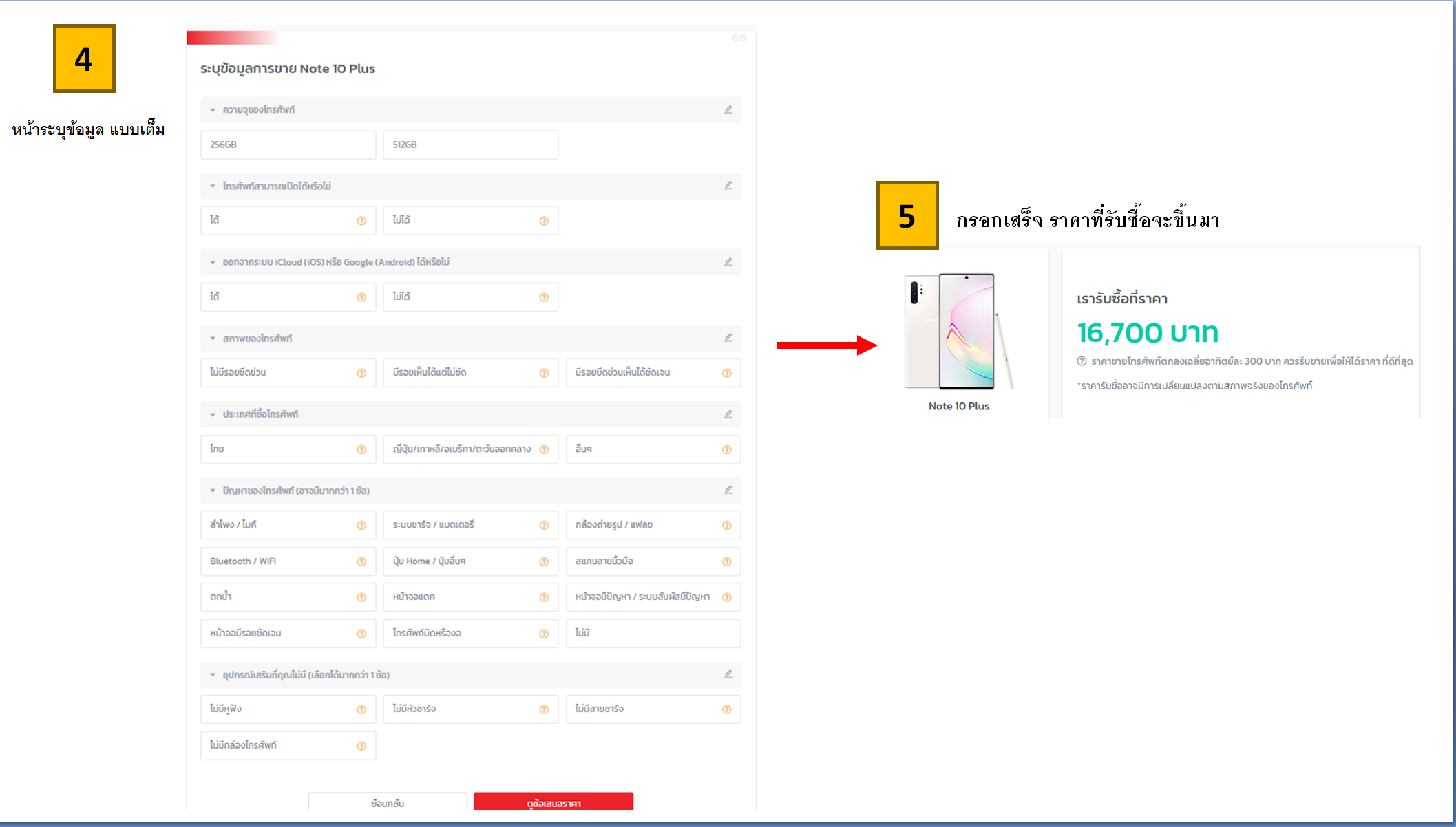This screenshot has width=1456, height=827.
Task: Click edit pencil for missing accessories section
Action: click(728, 674)
